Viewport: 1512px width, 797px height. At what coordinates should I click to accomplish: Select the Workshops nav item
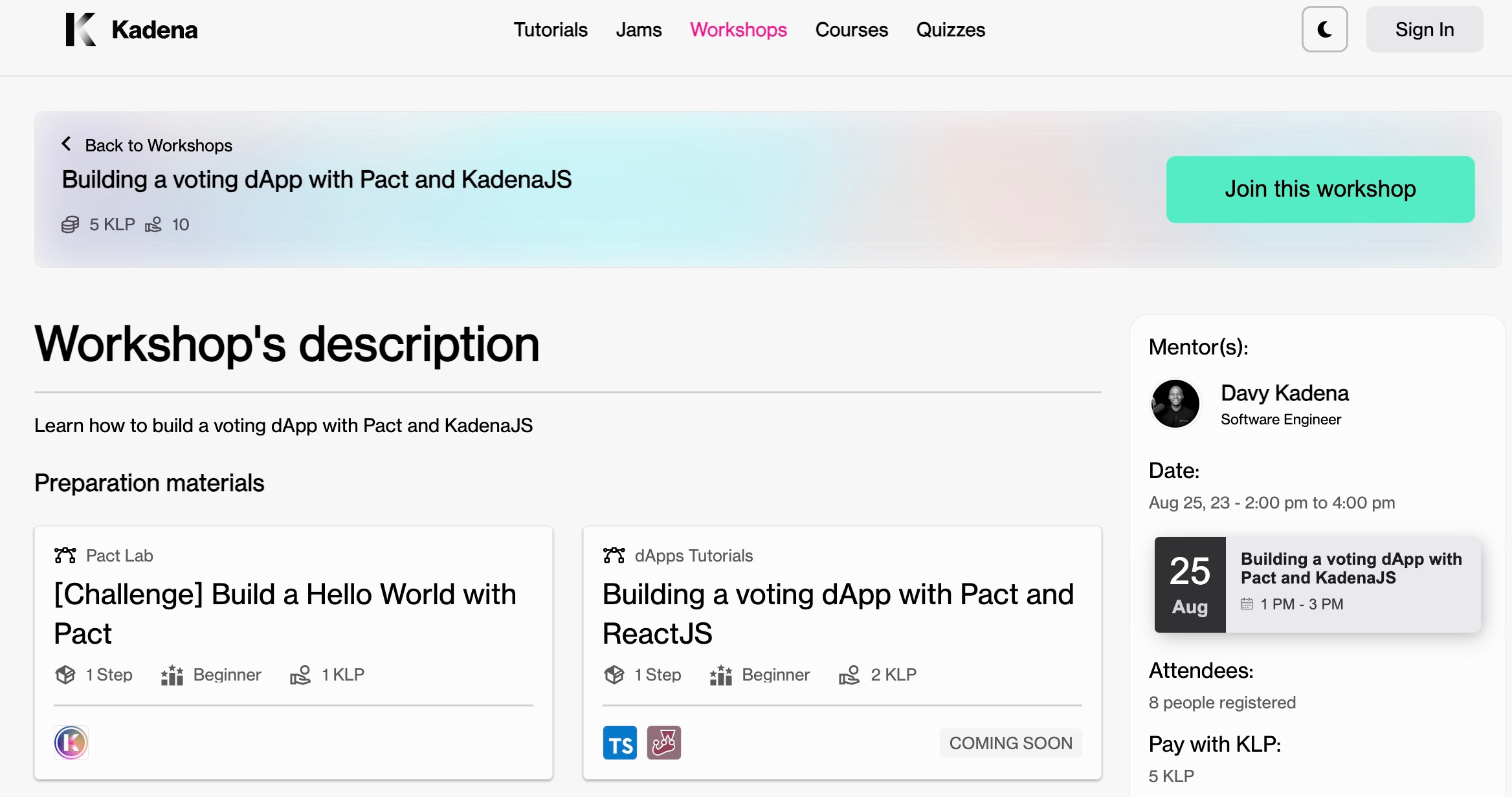738,30
